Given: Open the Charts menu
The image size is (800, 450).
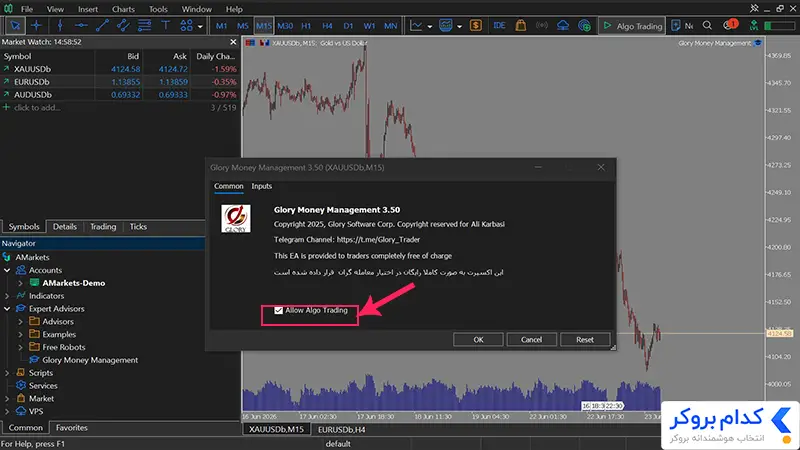Looking at the screenshot, I should [x=123, y=9].
